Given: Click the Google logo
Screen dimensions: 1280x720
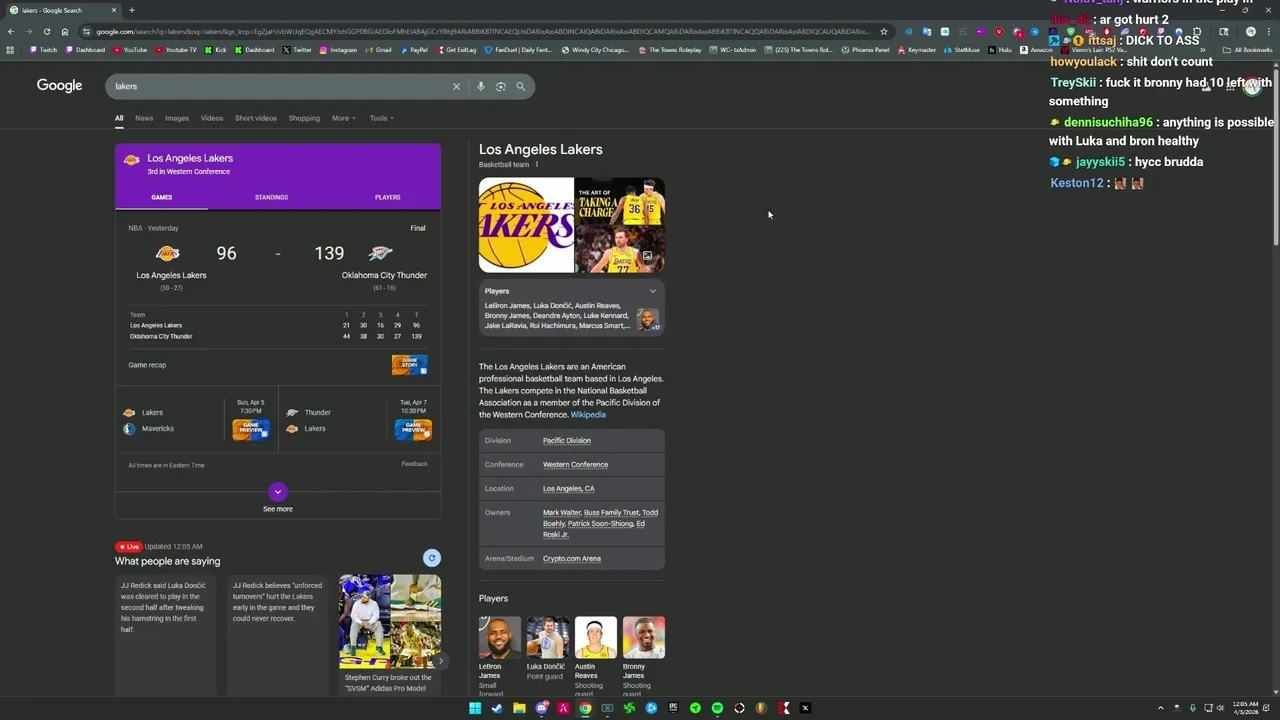Looking at the screenshot, I should pos(60,86).
